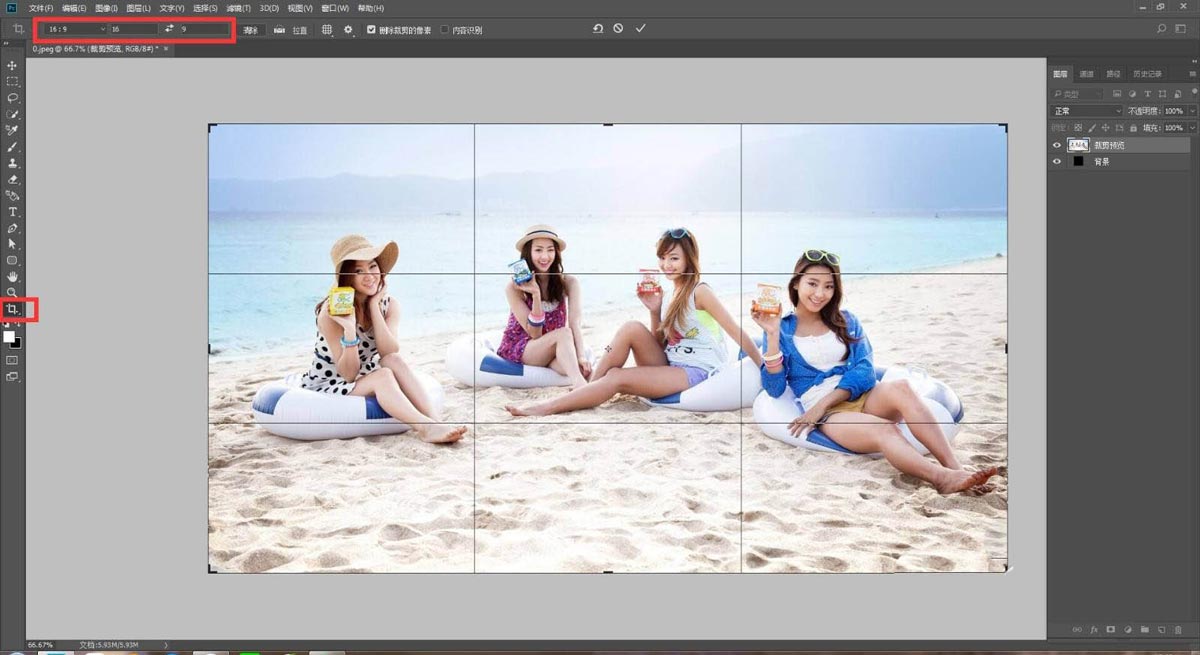
Task: Filter layers by text type
Action: pos(1147,94)
